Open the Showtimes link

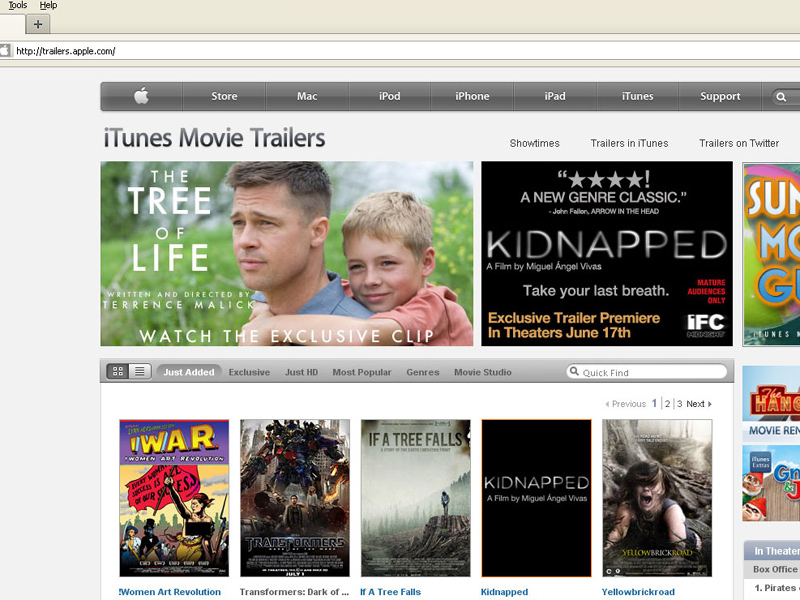point(535,143)
